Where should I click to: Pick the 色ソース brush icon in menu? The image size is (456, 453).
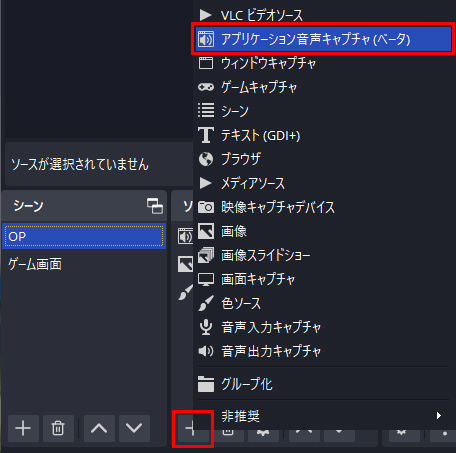(x=206, y=303)
